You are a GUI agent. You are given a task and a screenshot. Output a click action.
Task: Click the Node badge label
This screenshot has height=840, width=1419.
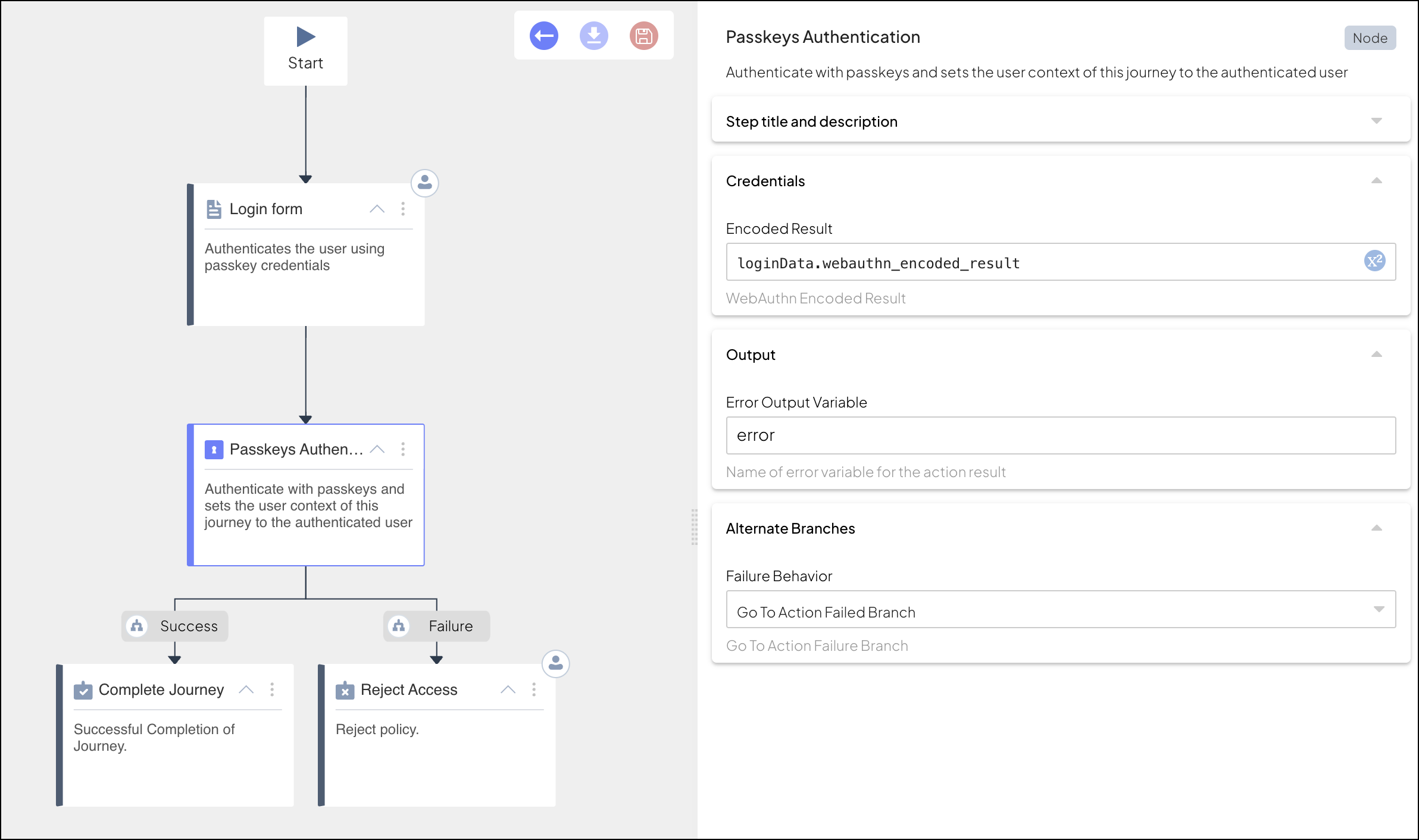click(1370, 38)
